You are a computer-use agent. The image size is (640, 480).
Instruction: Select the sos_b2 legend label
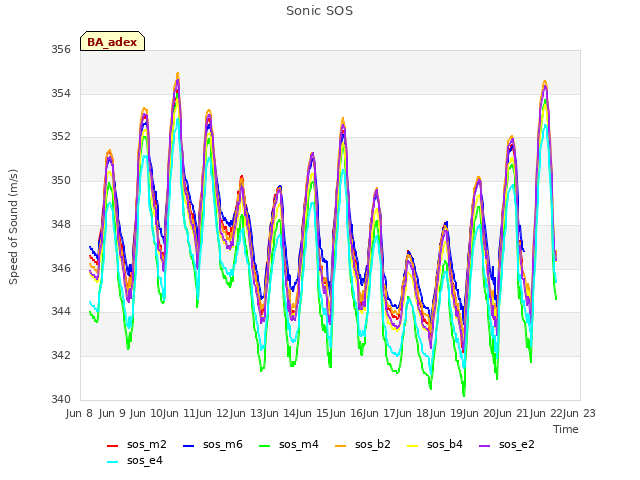click(x=373, y=444)
